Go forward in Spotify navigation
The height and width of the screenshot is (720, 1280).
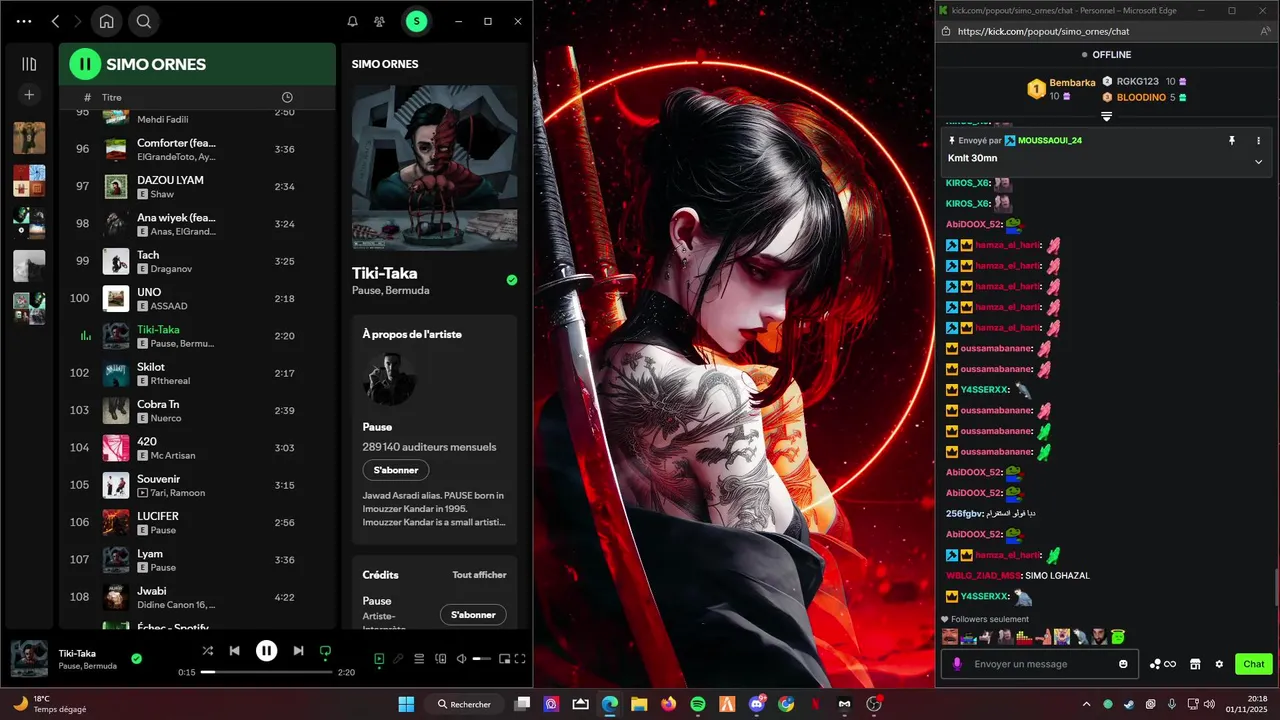point(78,21)
